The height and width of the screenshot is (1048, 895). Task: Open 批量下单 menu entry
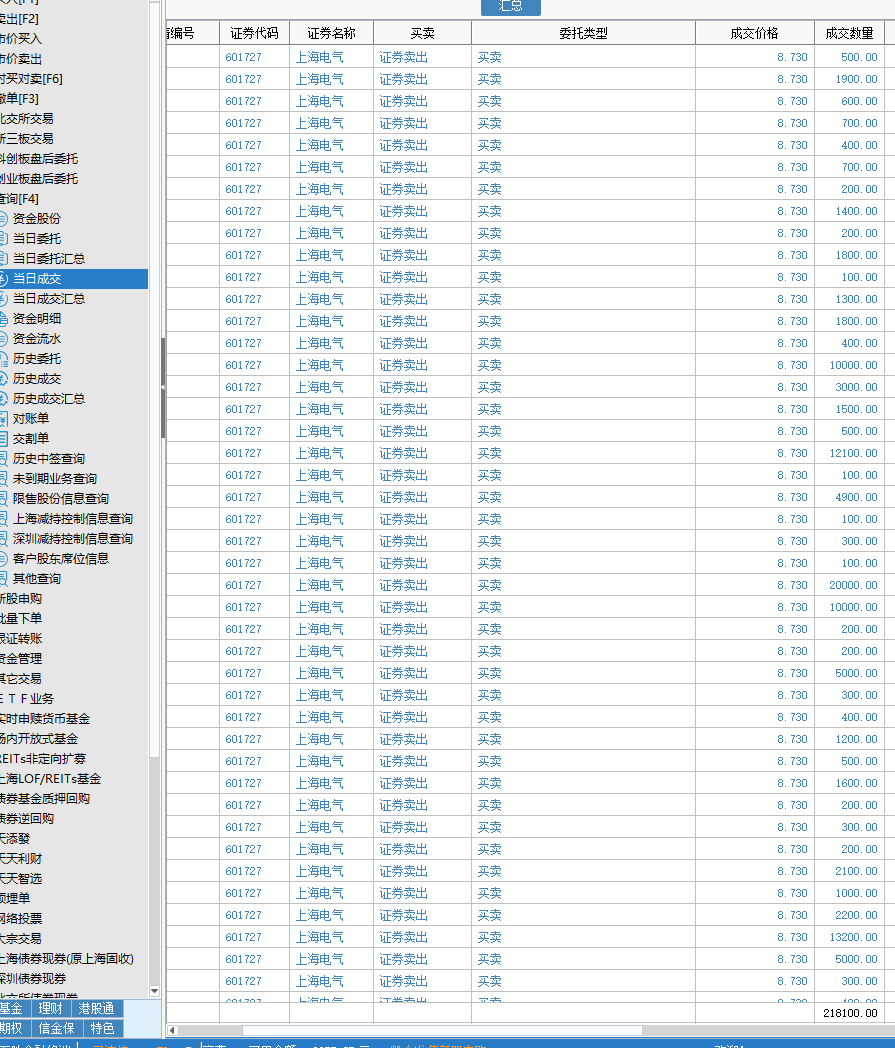[20, 619]
